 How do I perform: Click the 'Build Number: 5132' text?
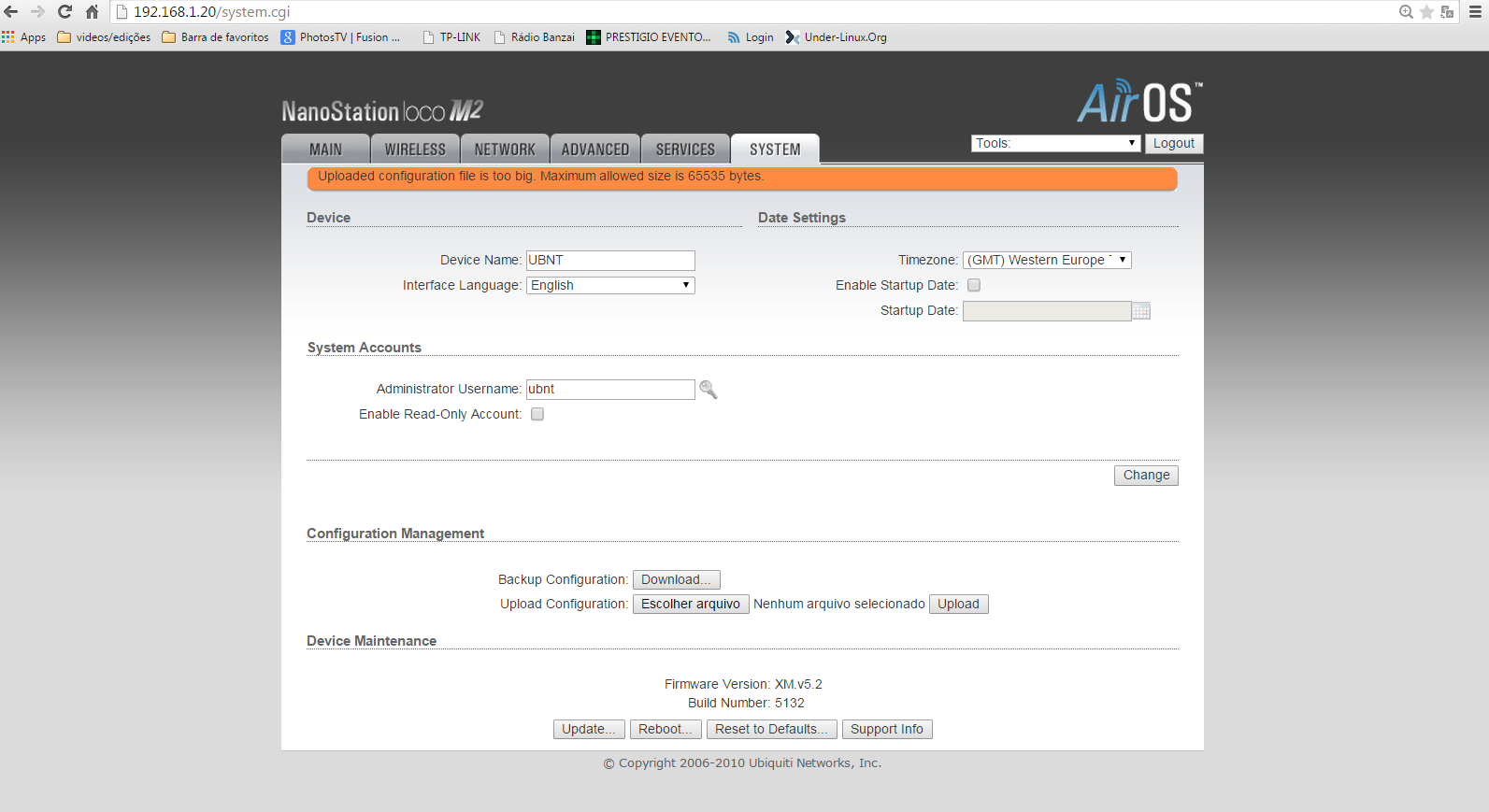pyautogui.click(x=746, y=704)
